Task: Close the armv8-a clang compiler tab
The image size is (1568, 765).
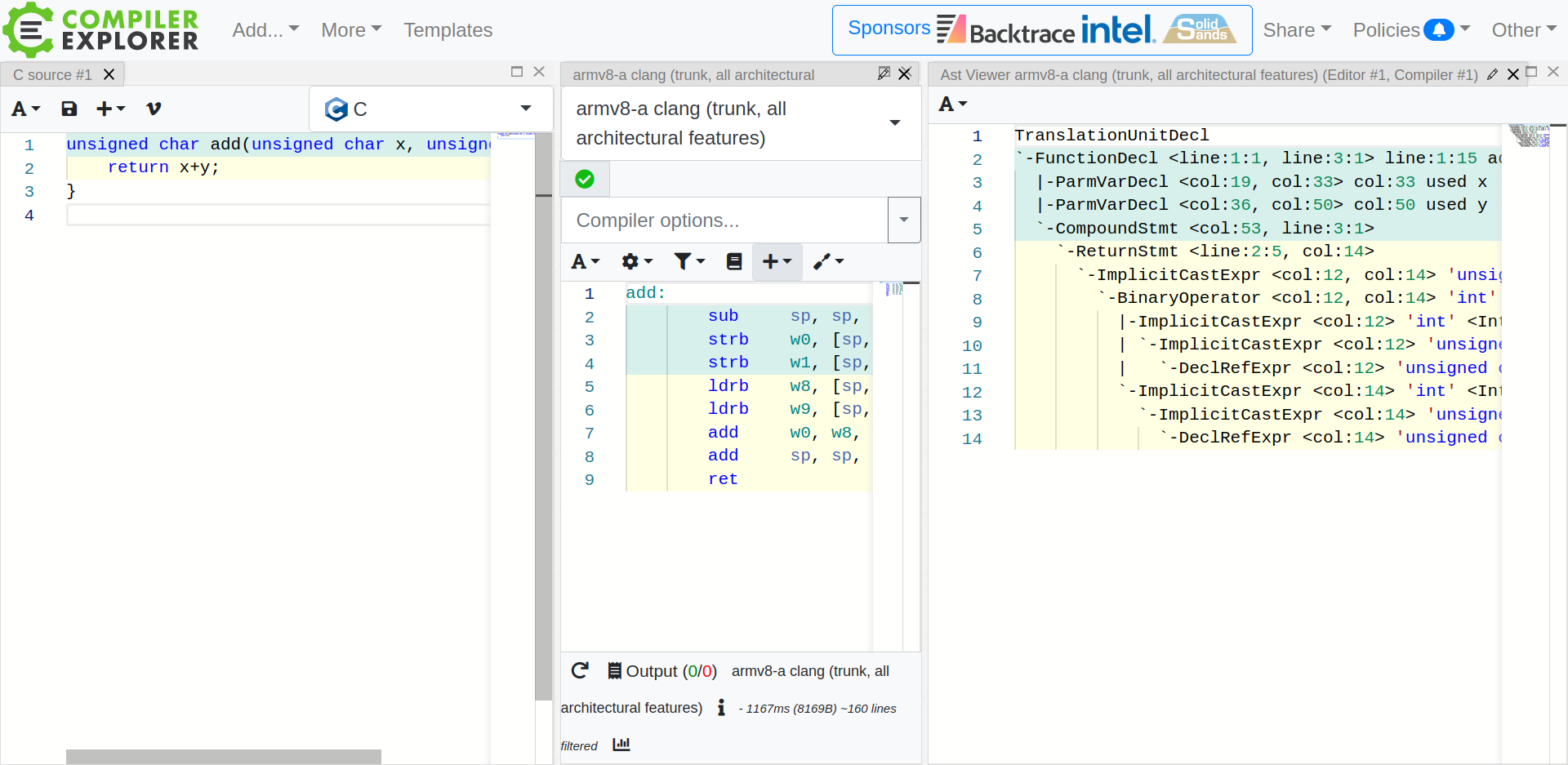Action: coord(904,73)
